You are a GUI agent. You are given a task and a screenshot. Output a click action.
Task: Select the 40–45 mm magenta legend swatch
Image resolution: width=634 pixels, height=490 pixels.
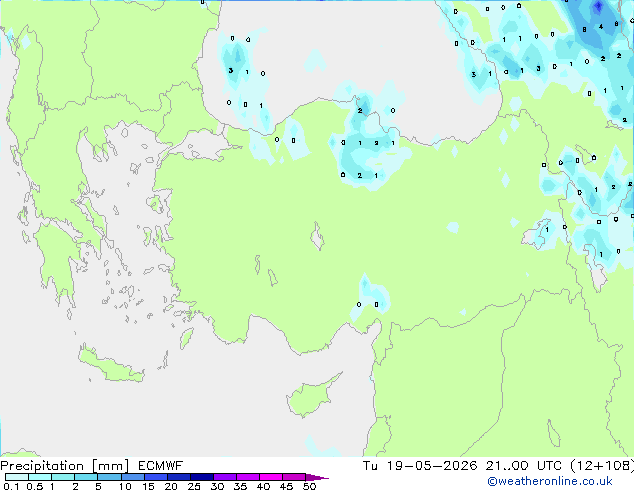271,477
